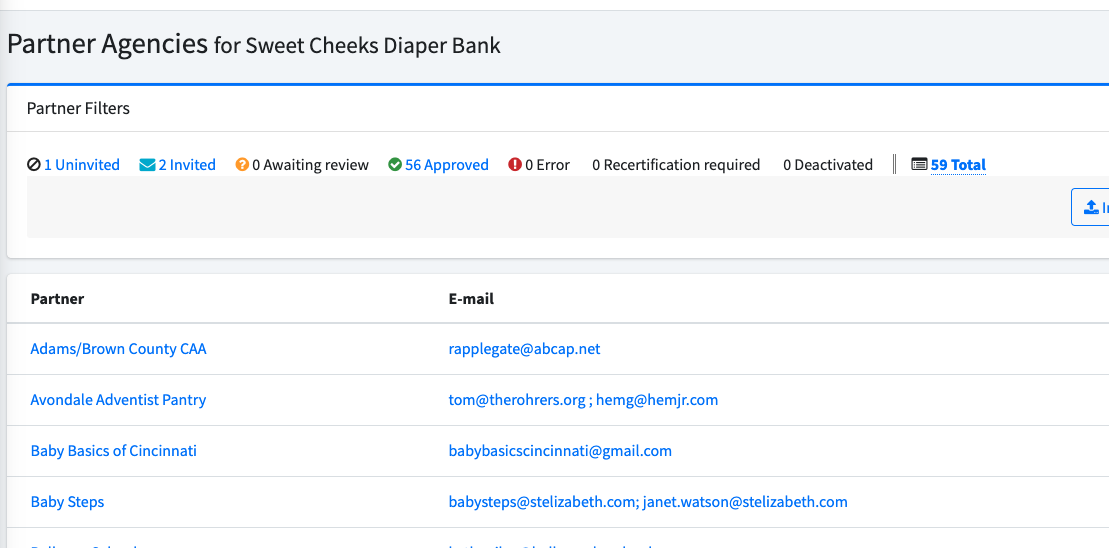Filter by 56 Approved partners
The height and width of the screenshot is (548, 1109).
[447, 165]
